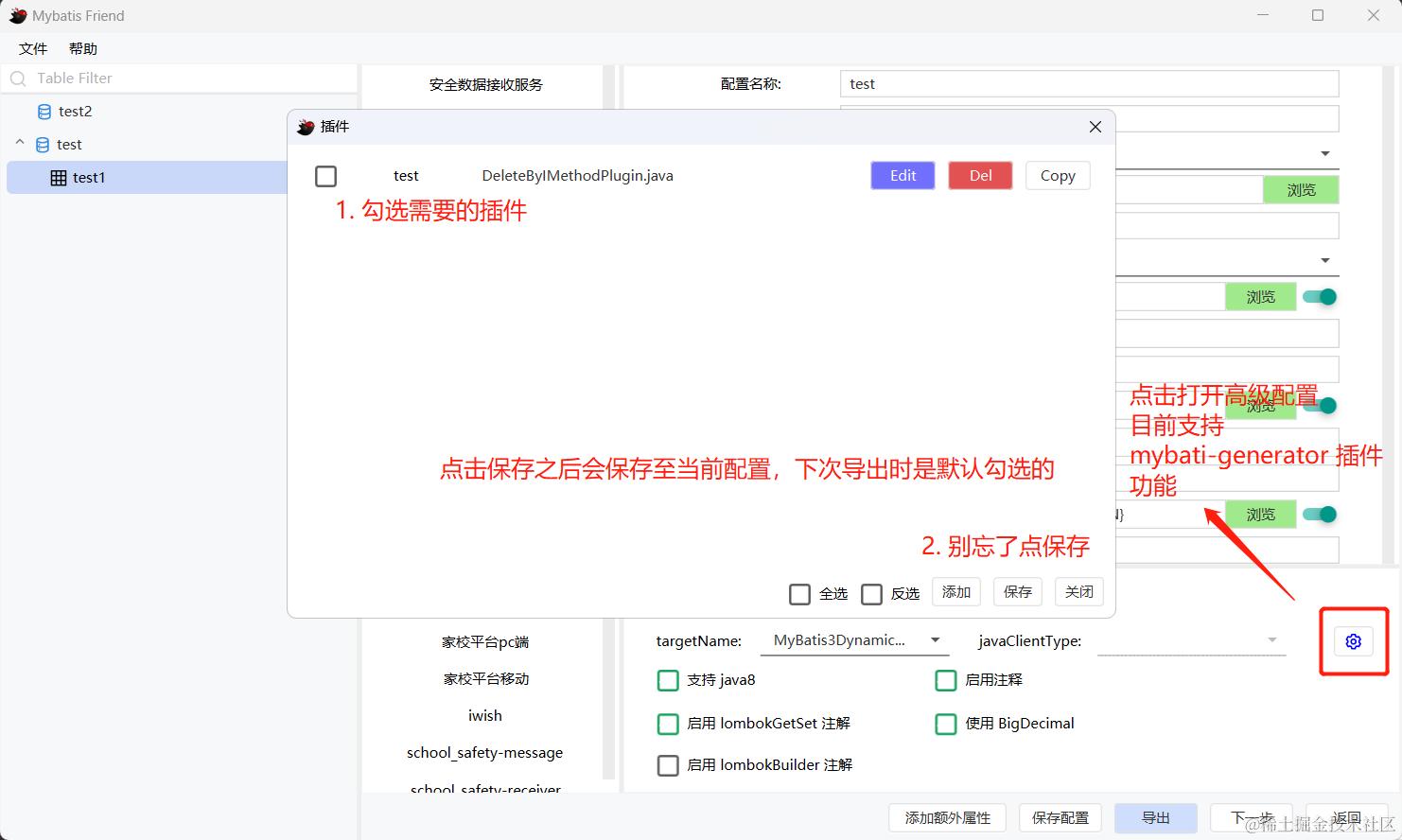
Task: Open the 帮助 menu
Action: click(x=82, y=48)
